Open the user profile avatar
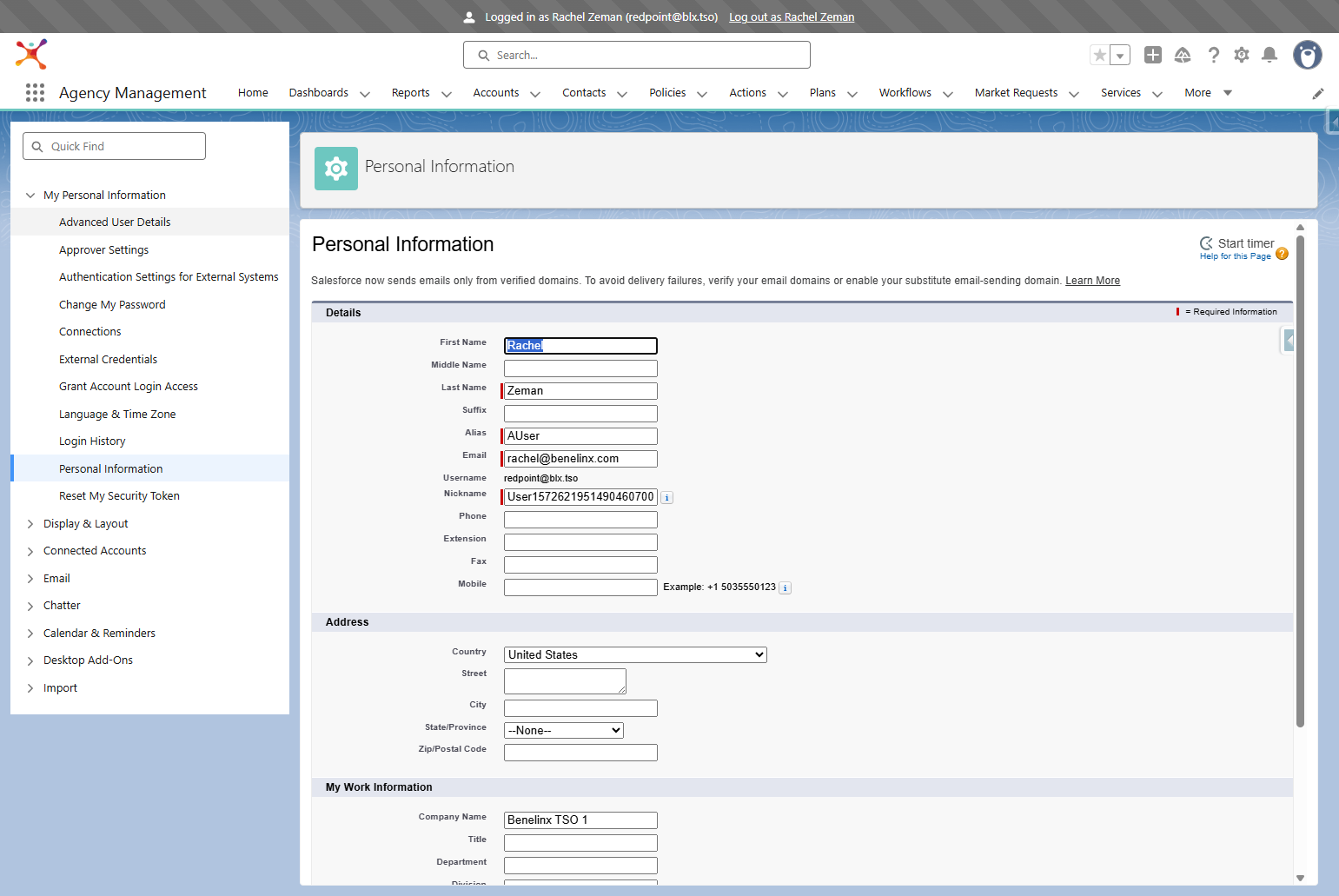Viewport: 1339px width, 896px height. (1308, 55)
